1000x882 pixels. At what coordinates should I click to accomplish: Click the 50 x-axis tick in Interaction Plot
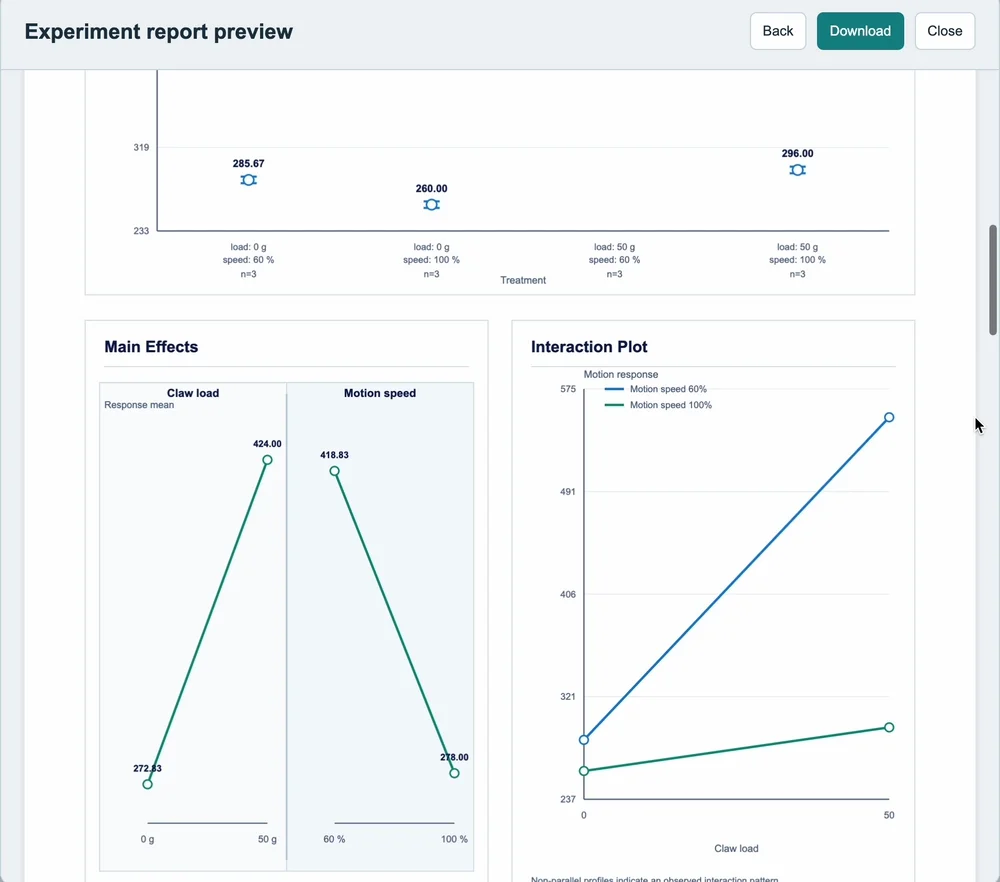click(889, 815)
